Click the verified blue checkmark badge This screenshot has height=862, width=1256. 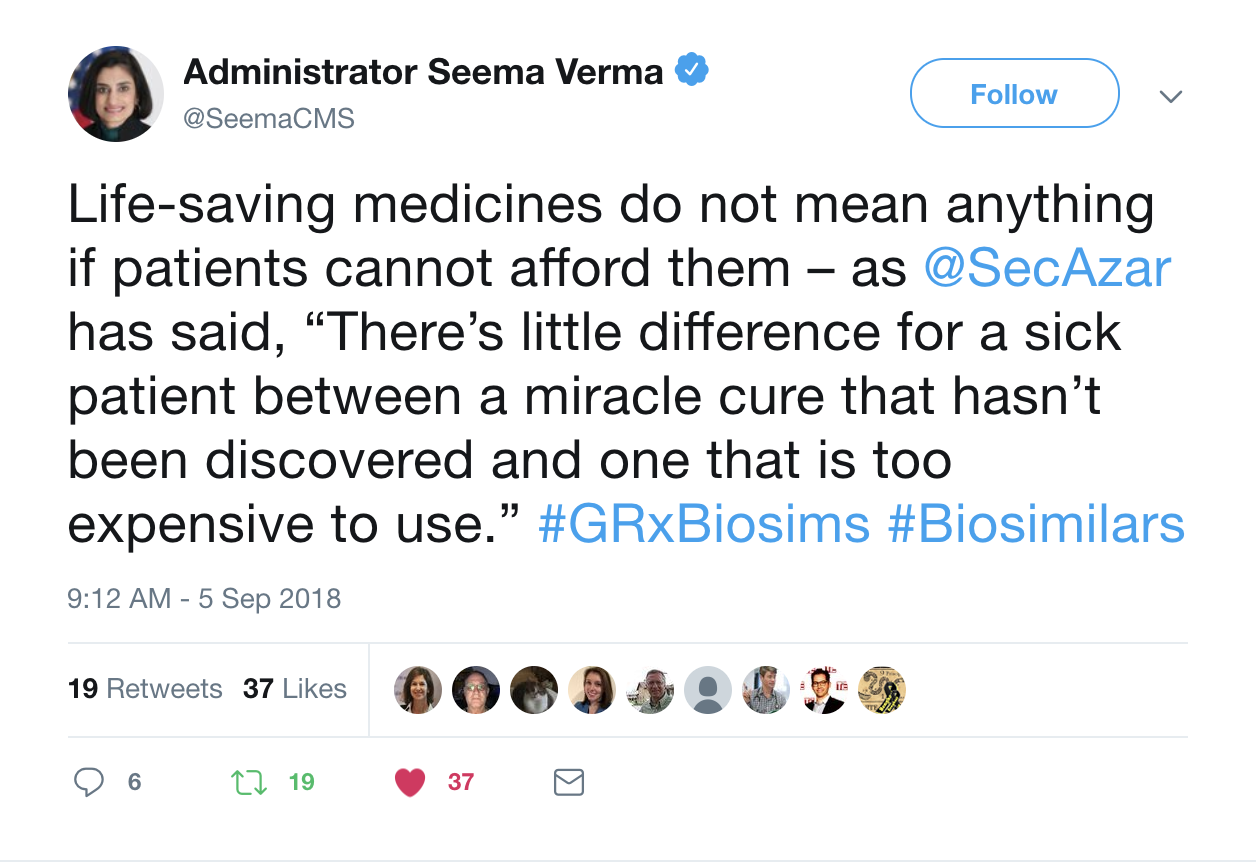tap(692, 68)
